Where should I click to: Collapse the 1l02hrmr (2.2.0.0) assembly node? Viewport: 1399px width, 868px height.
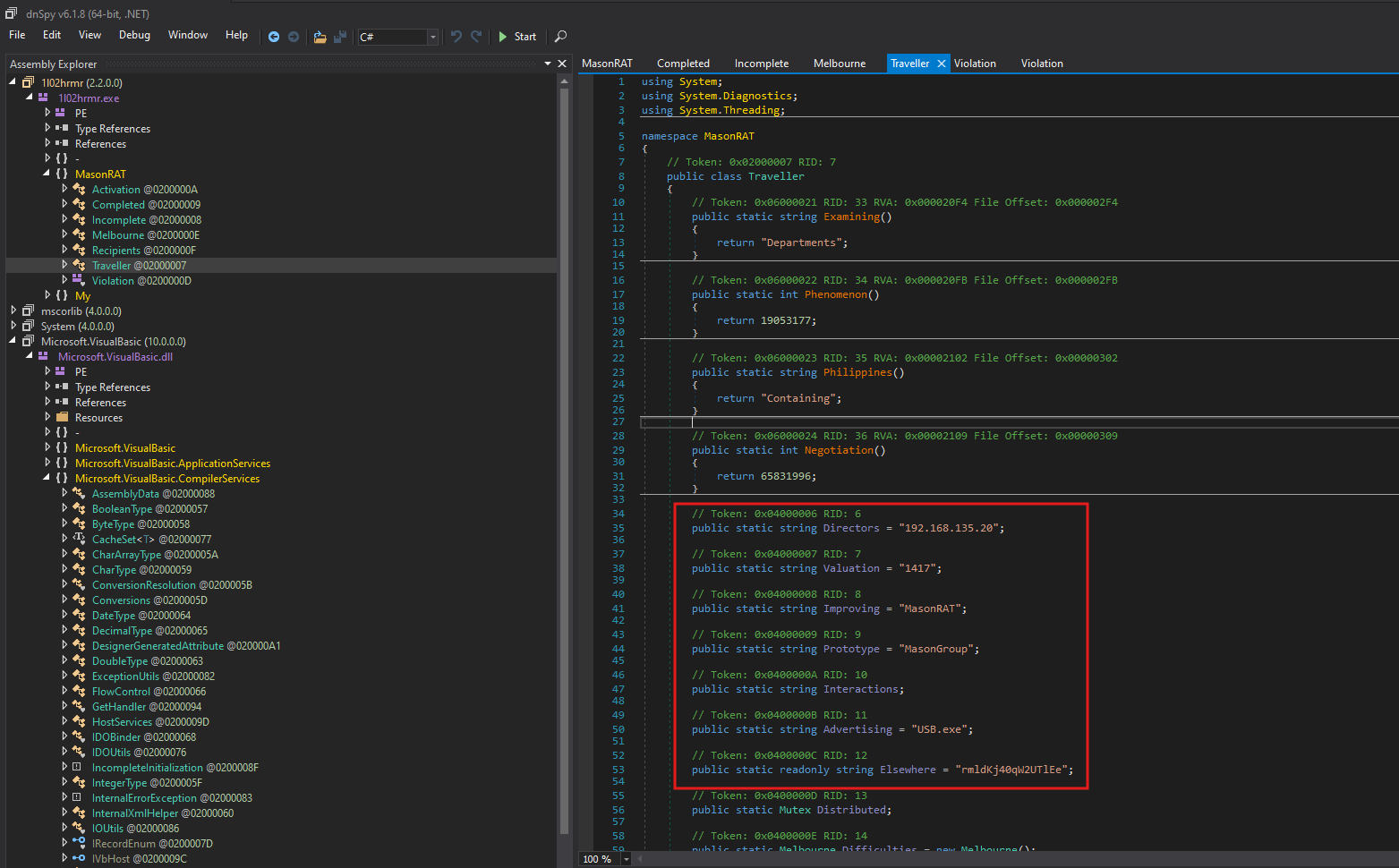[x=13, y=82]
